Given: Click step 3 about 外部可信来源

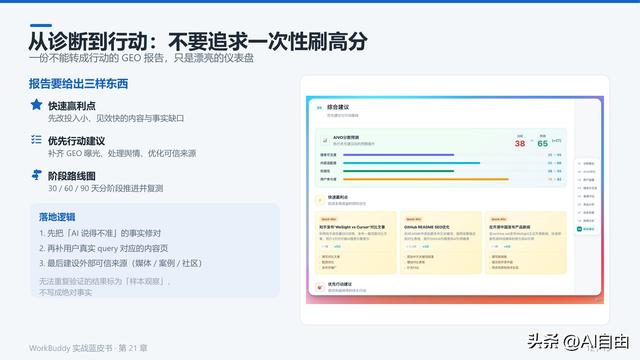Looking at the screenshot, I should pyautogui.click(x=121, y=263).
